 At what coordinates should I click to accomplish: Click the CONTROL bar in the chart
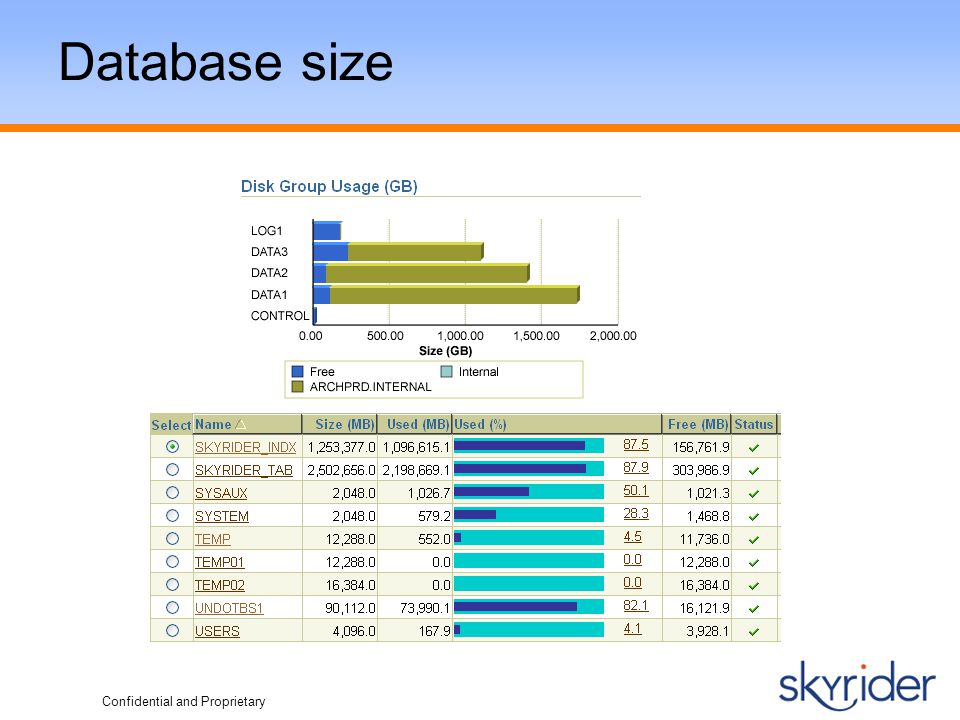[x=315, y=316]
